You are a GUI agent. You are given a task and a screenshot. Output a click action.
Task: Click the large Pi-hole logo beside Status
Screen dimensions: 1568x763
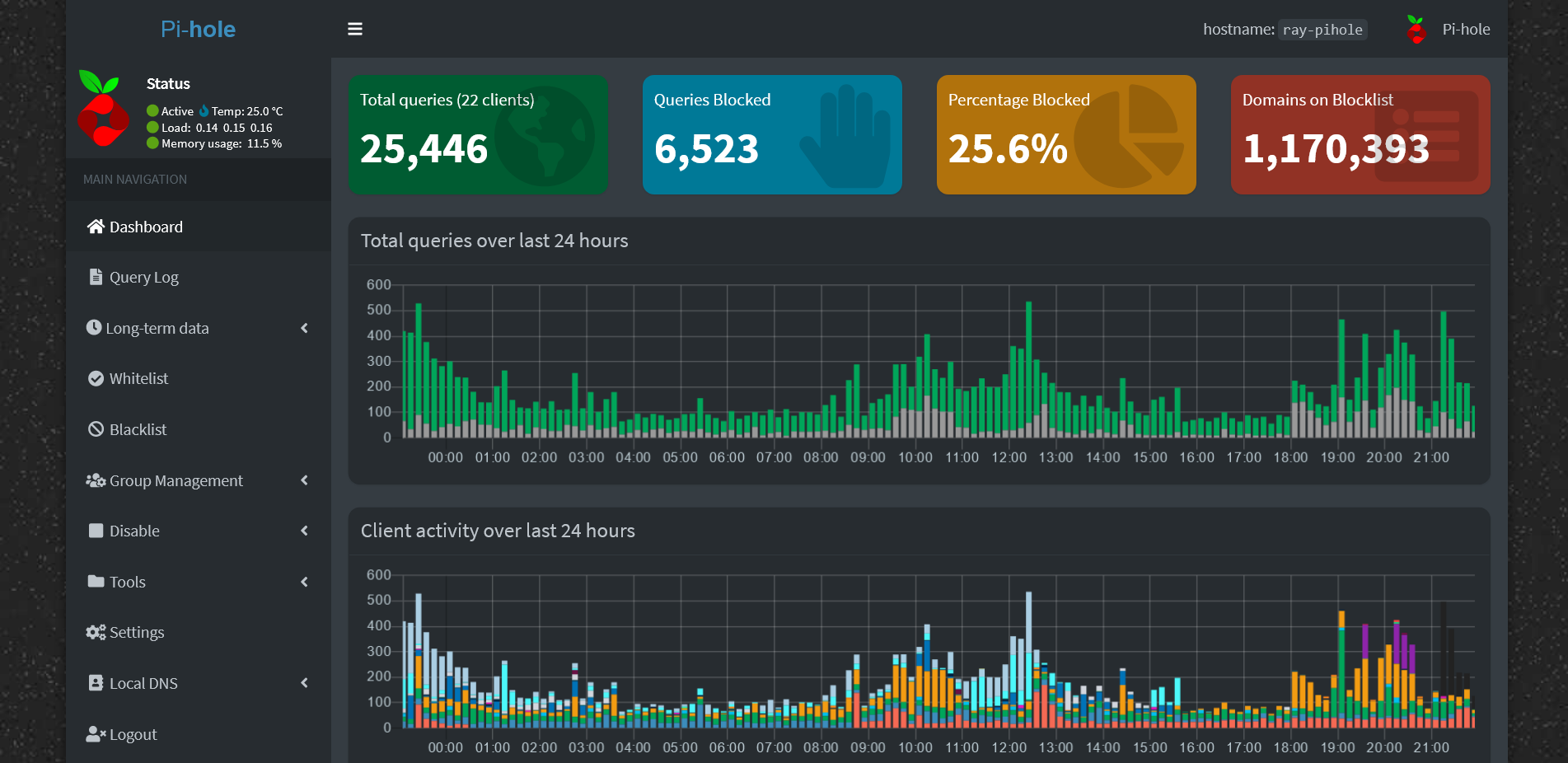(103, 109)
